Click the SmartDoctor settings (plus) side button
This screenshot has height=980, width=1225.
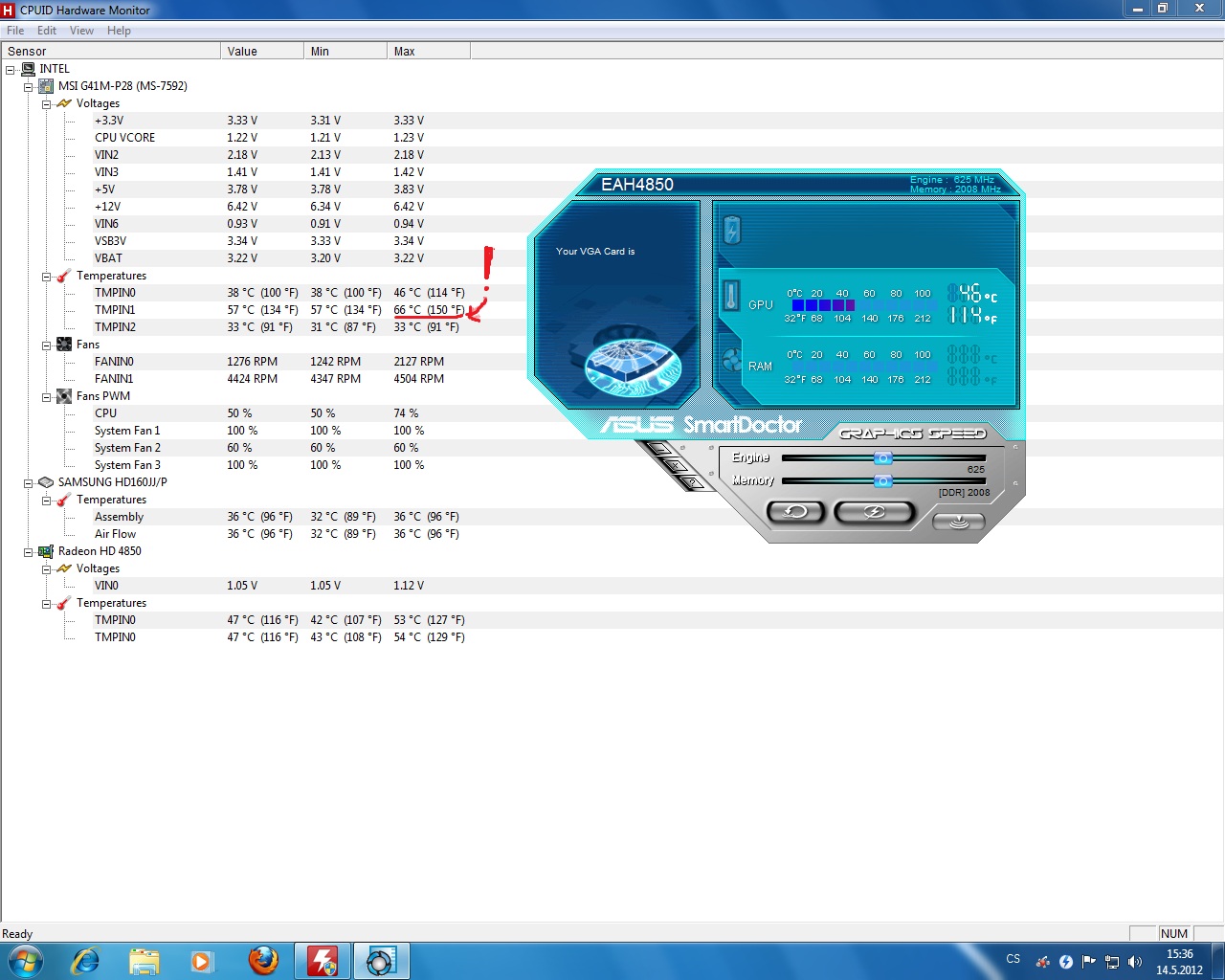click(x=676, y=465)
